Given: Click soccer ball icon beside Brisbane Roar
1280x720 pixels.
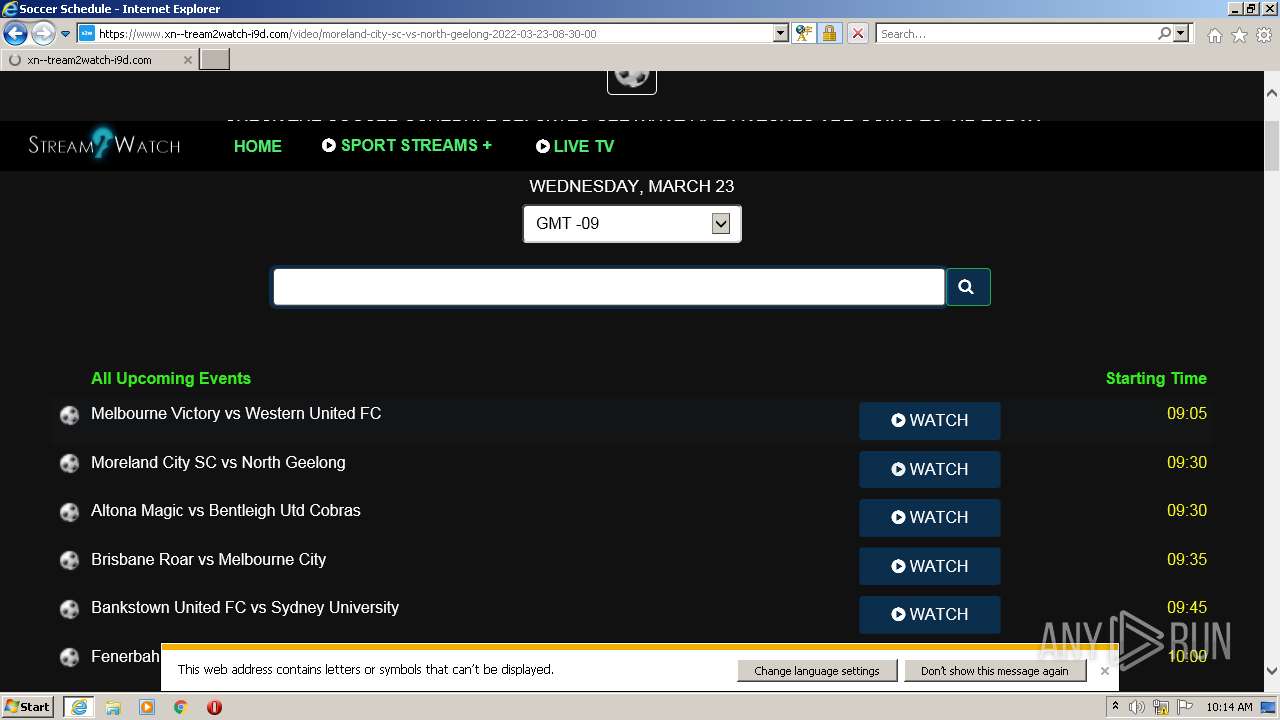Looking at the screenshot, I should click(69, 561).
